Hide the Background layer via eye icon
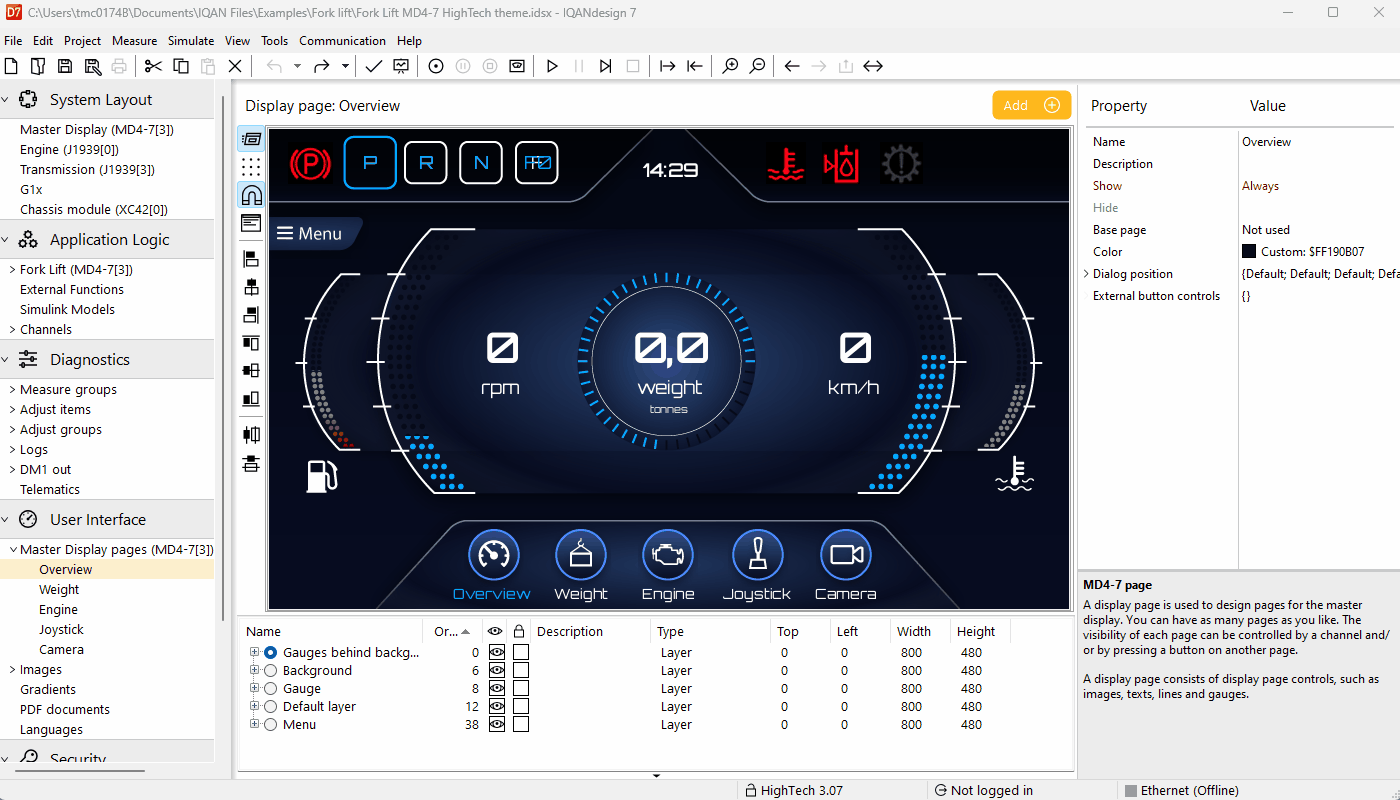The image size is (1400, 800). [495, 671]
